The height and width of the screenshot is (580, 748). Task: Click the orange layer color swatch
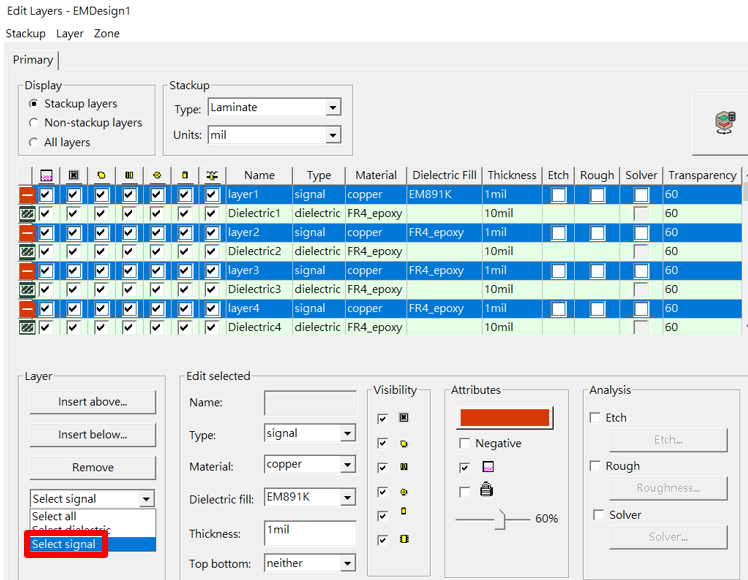(505, 418)
